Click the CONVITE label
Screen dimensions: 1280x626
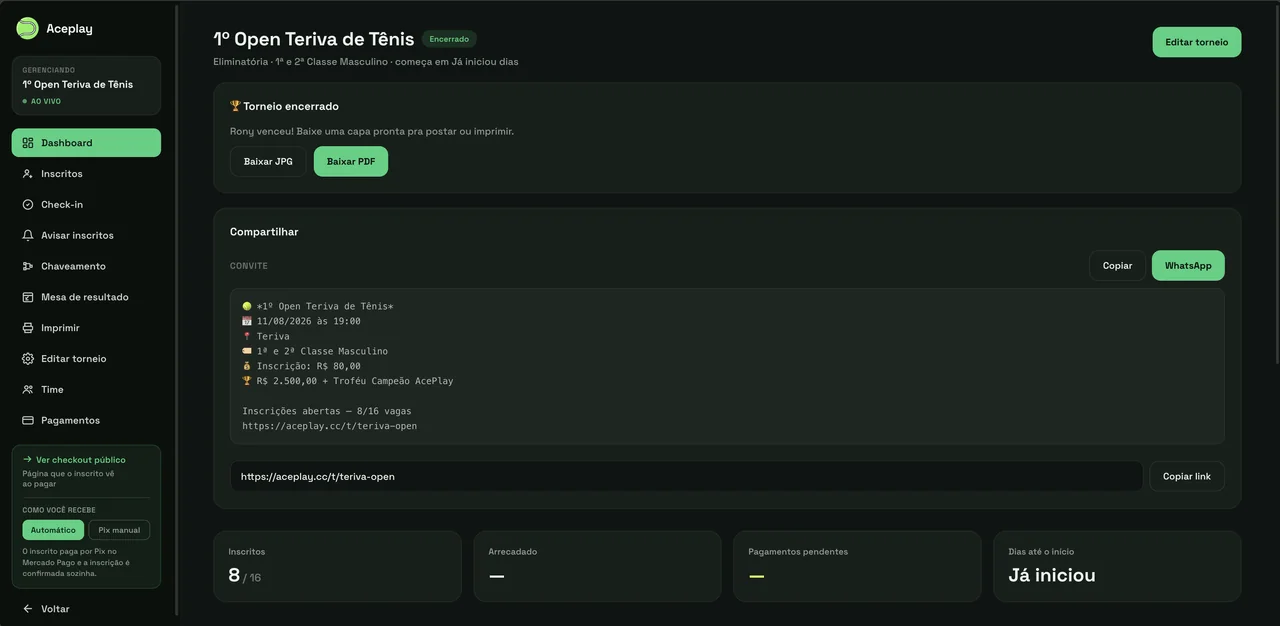point(249,266)
